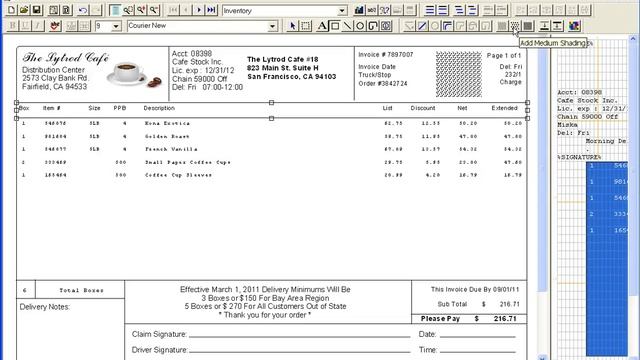The width and height of the screenshot is (640, 360).
Task: Click the 'Claim Signature:' label
Action: coord(159,334)
